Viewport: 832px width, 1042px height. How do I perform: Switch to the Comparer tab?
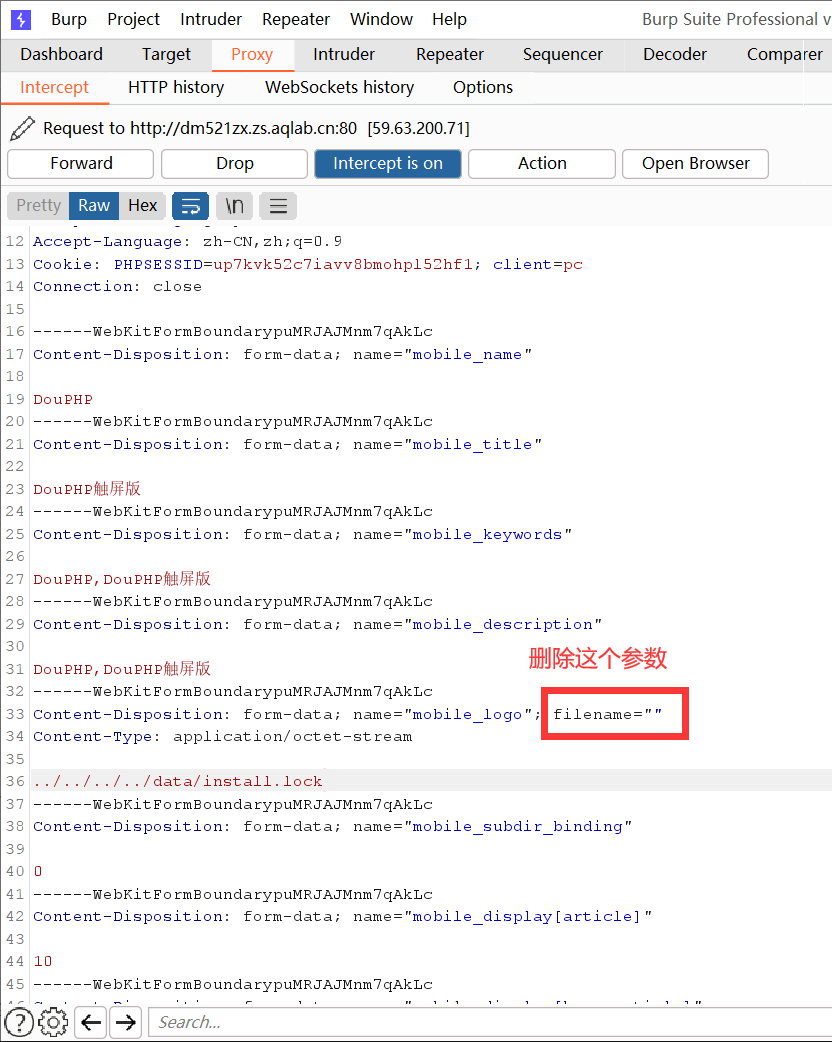point(784,54)
